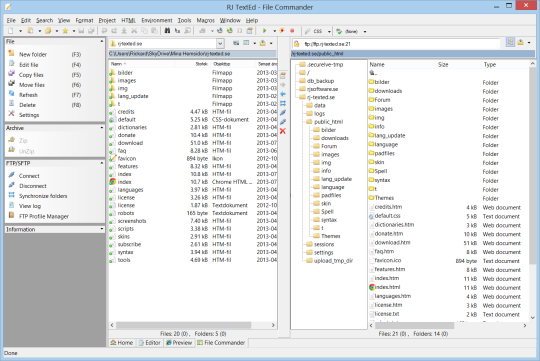Viewport: 540px width, 361px height.
Task: Select the db_backup folder in tree
Action: 320,81
